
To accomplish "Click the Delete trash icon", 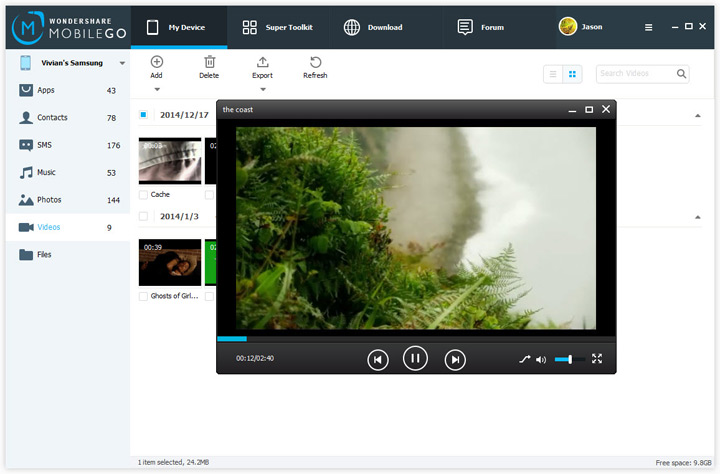I will pos(209,62).
